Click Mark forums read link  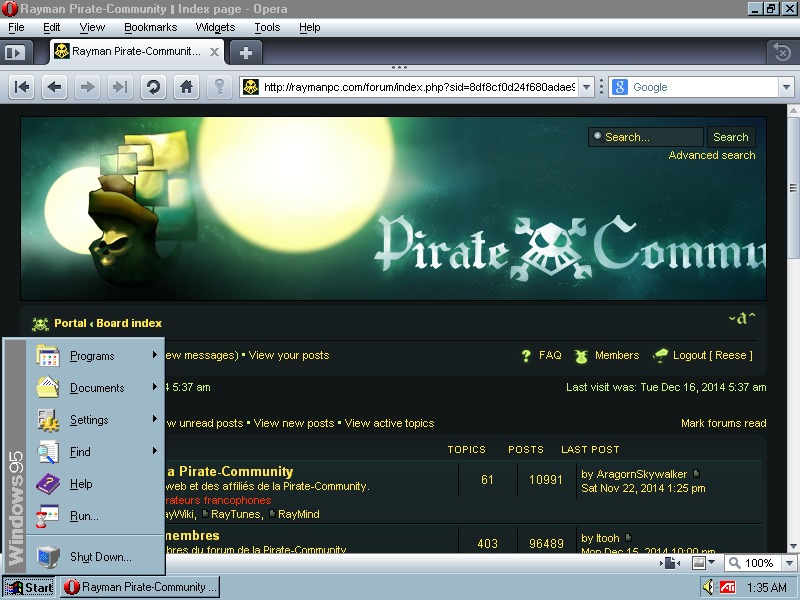(x=723, y=423)
